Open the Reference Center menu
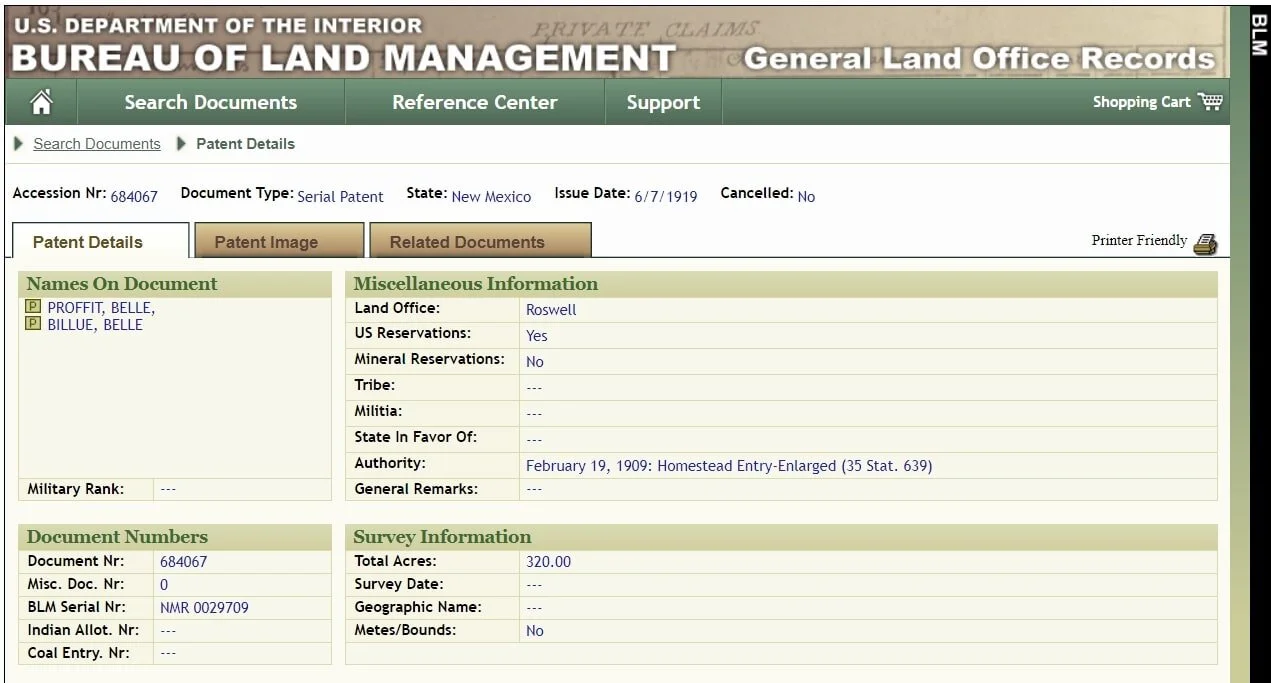Viewport: 1271px width, 683px height. coord(475,102)
